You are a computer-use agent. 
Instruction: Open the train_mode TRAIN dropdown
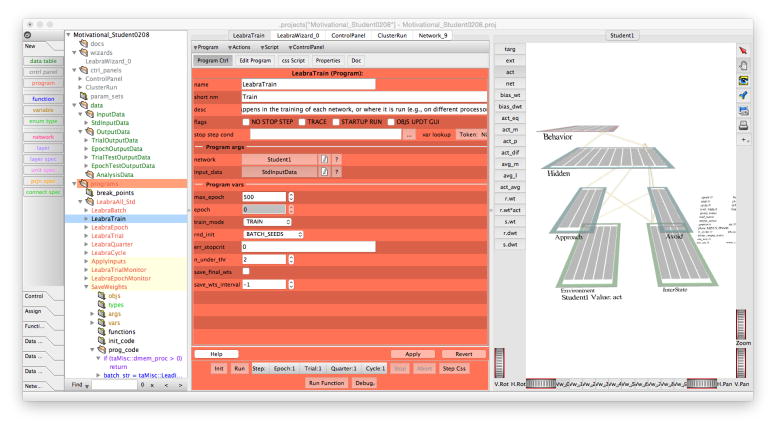[268, 220]
